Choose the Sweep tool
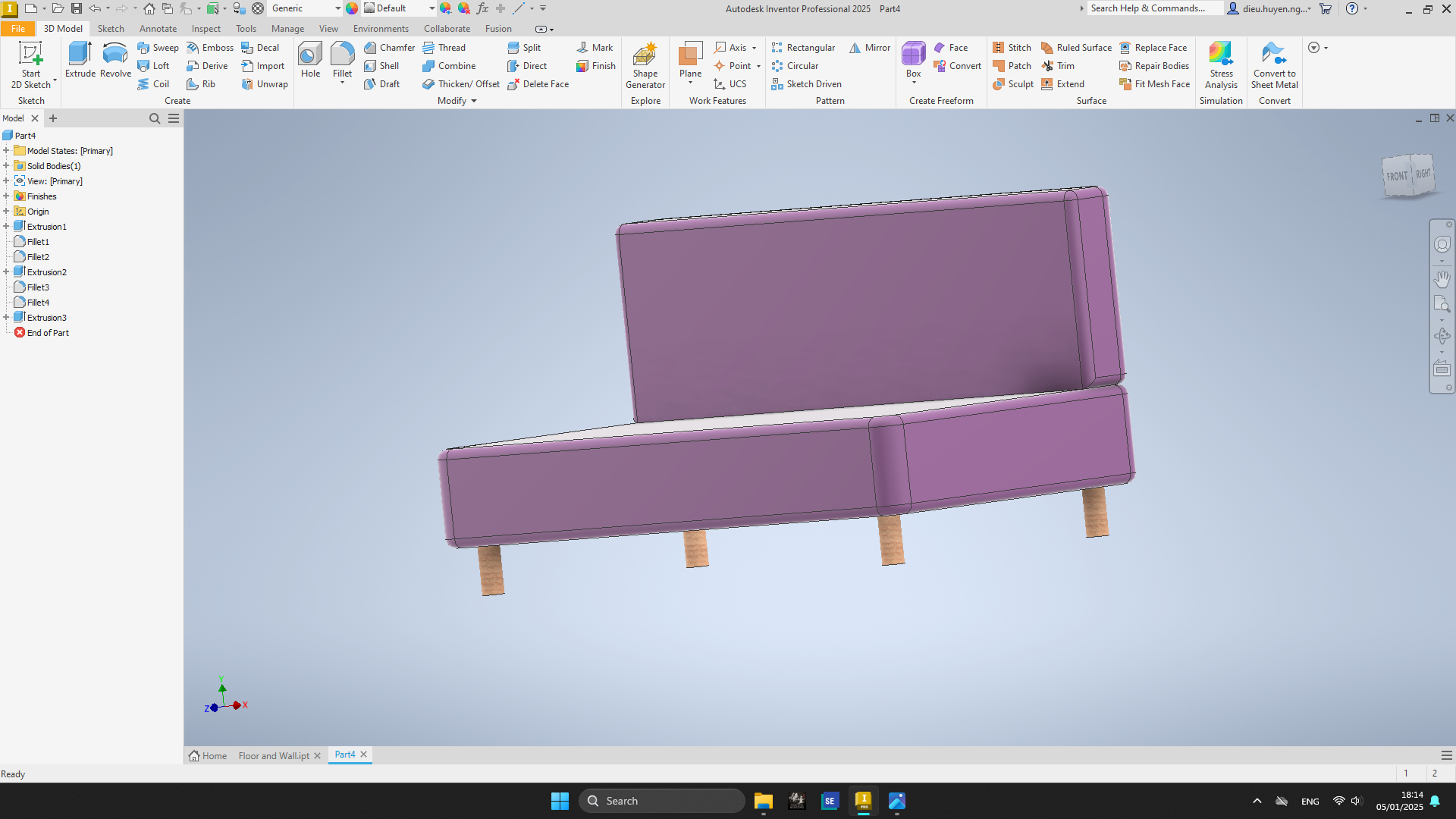Screen dimensions: 1456x819 coord(158,47)
